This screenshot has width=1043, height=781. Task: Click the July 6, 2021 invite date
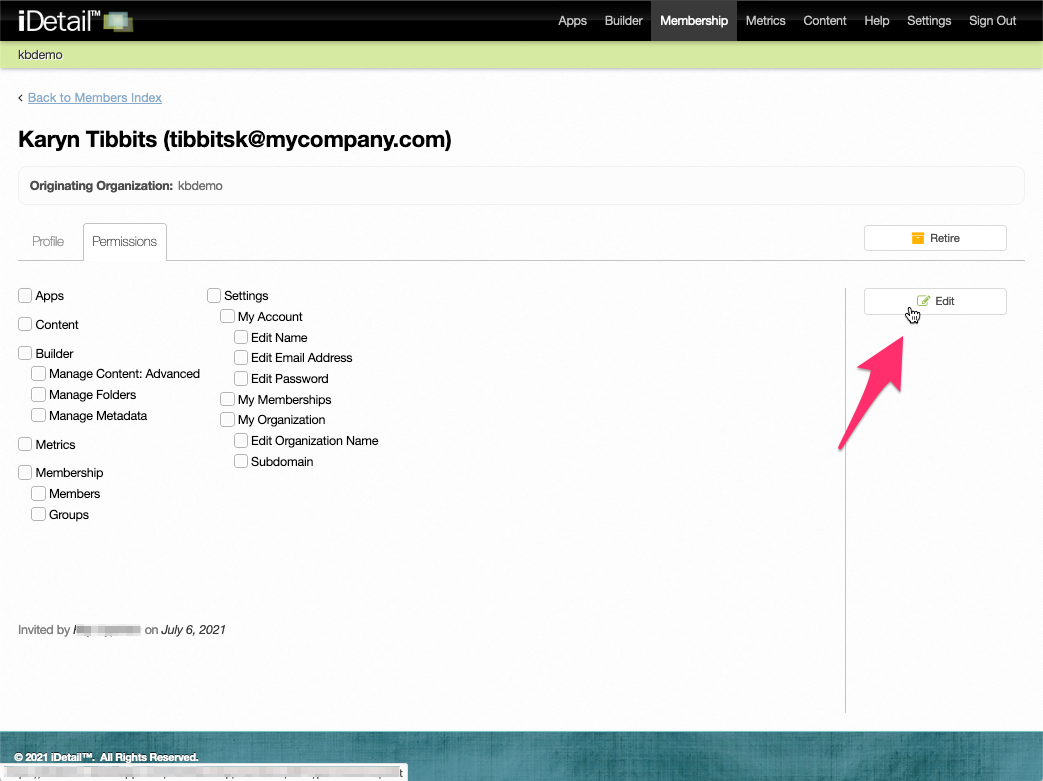(193, 630)
